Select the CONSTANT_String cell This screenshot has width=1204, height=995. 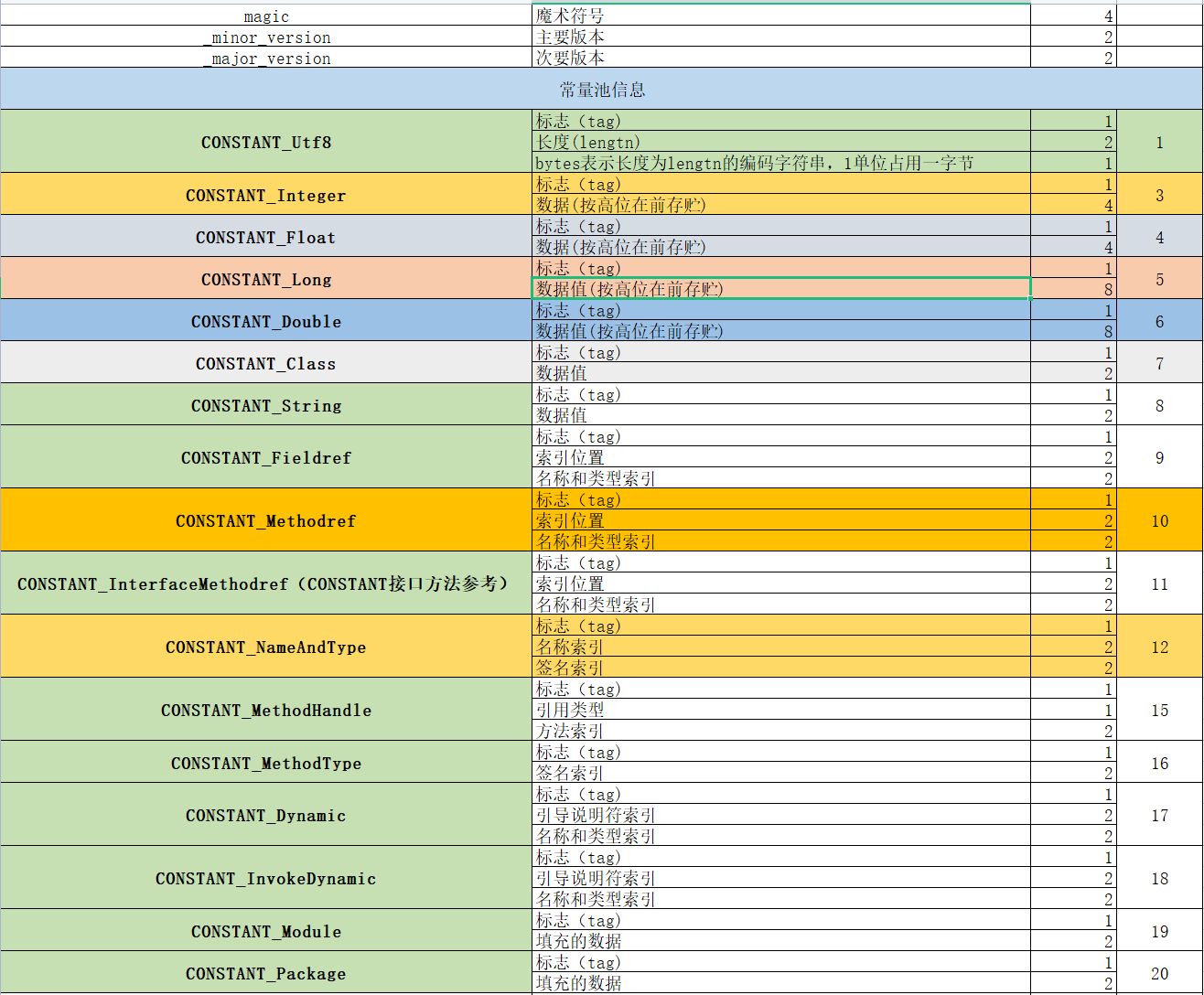click(x=266, y=405)
